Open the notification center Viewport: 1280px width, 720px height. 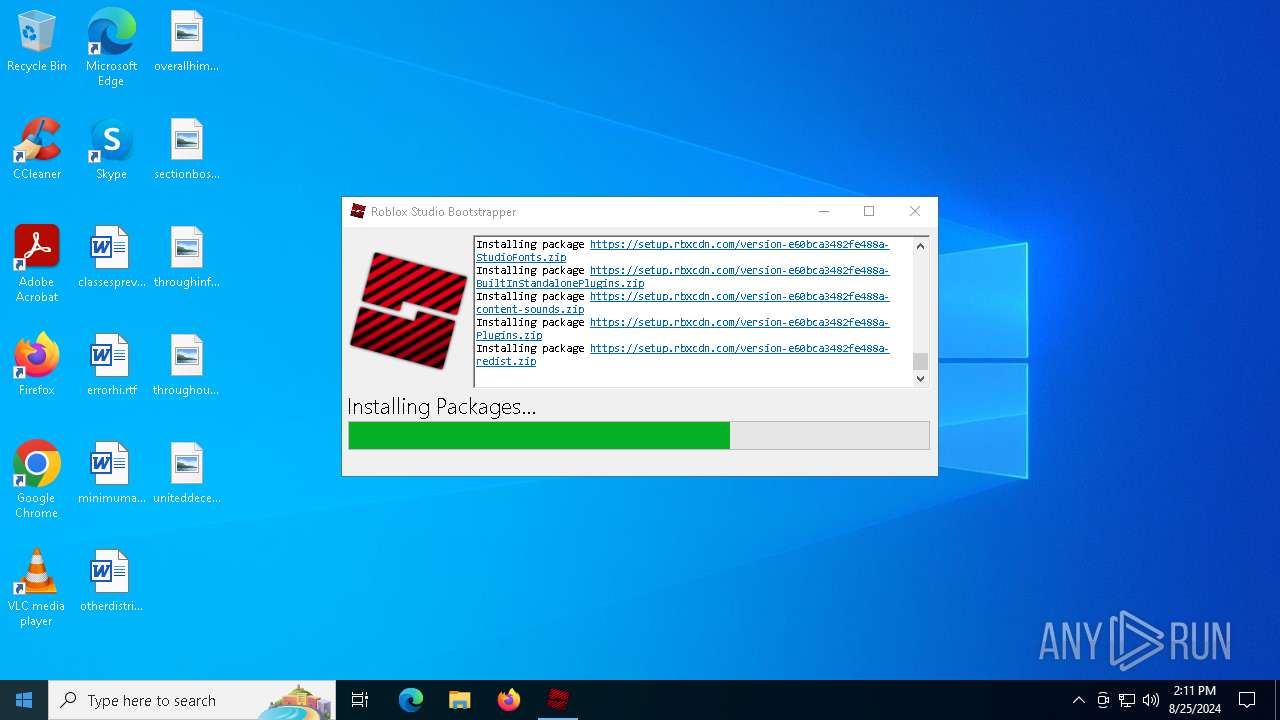coord(1247,700)
